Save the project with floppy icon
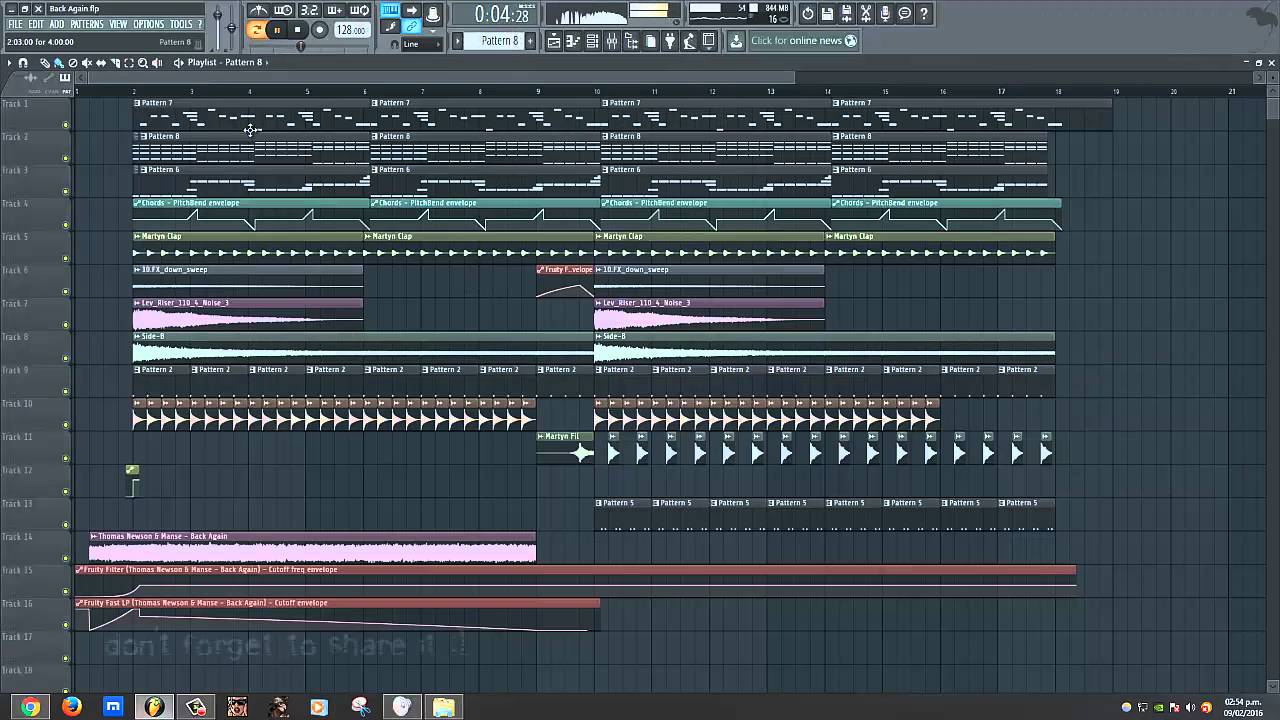Viewport: 1280px width, 720px height. (827, 13)
